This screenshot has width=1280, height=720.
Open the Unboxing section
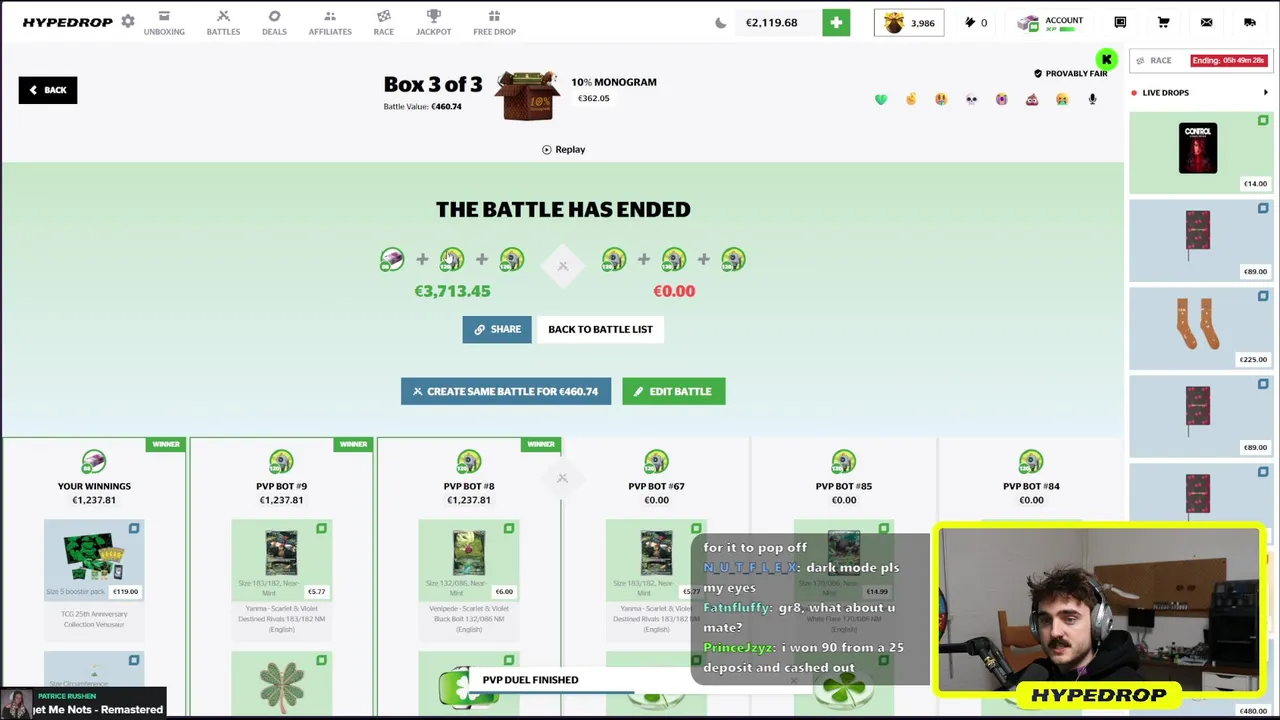click(164, 23)
